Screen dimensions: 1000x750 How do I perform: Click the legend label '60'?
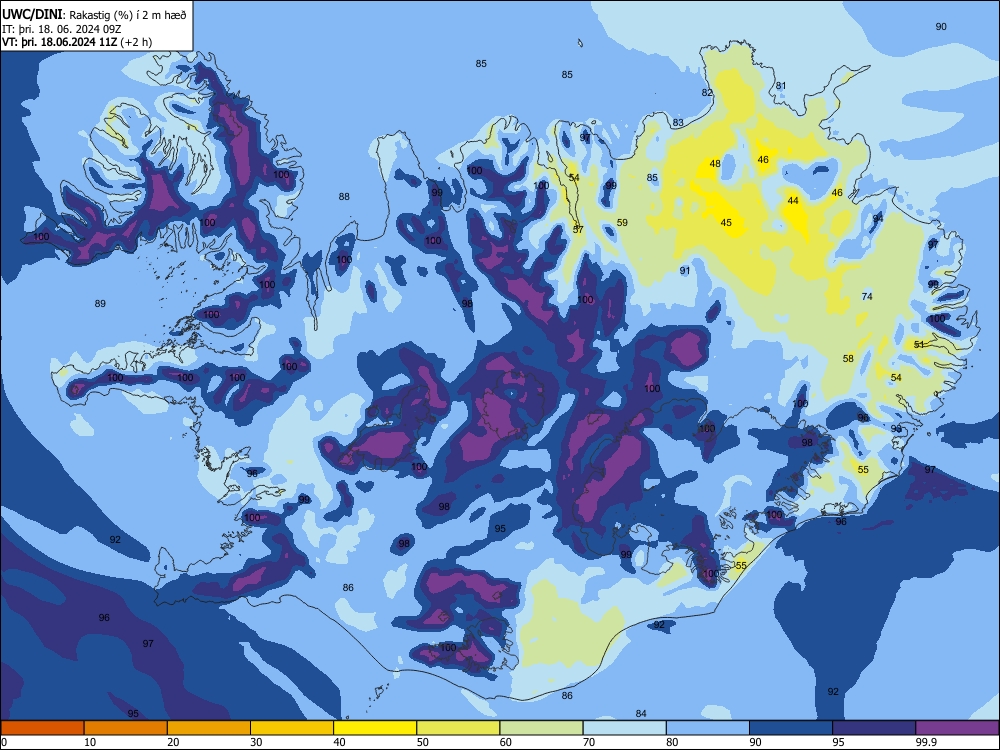coord(506,742)
